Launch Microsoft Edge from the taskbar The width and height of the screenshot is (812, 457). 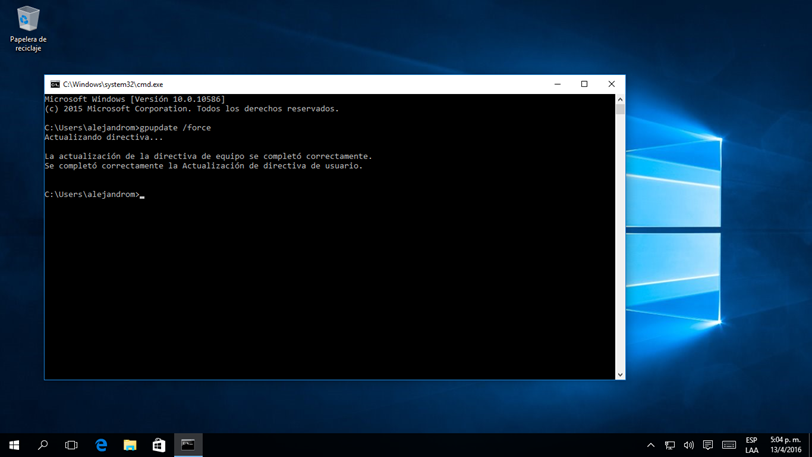point(101,445)
